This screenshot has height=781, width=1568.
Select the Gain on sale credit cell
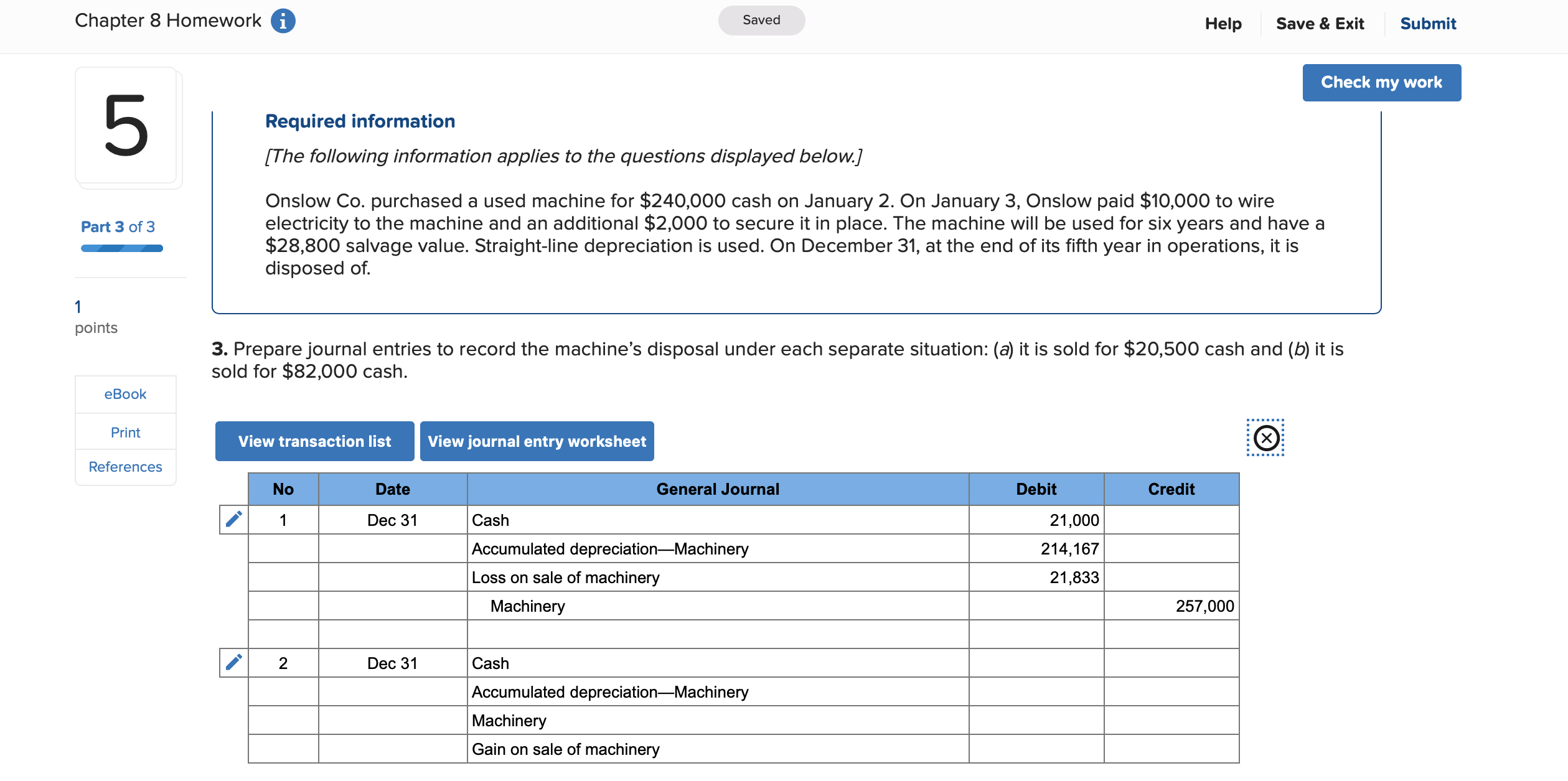coord(1171,749)
